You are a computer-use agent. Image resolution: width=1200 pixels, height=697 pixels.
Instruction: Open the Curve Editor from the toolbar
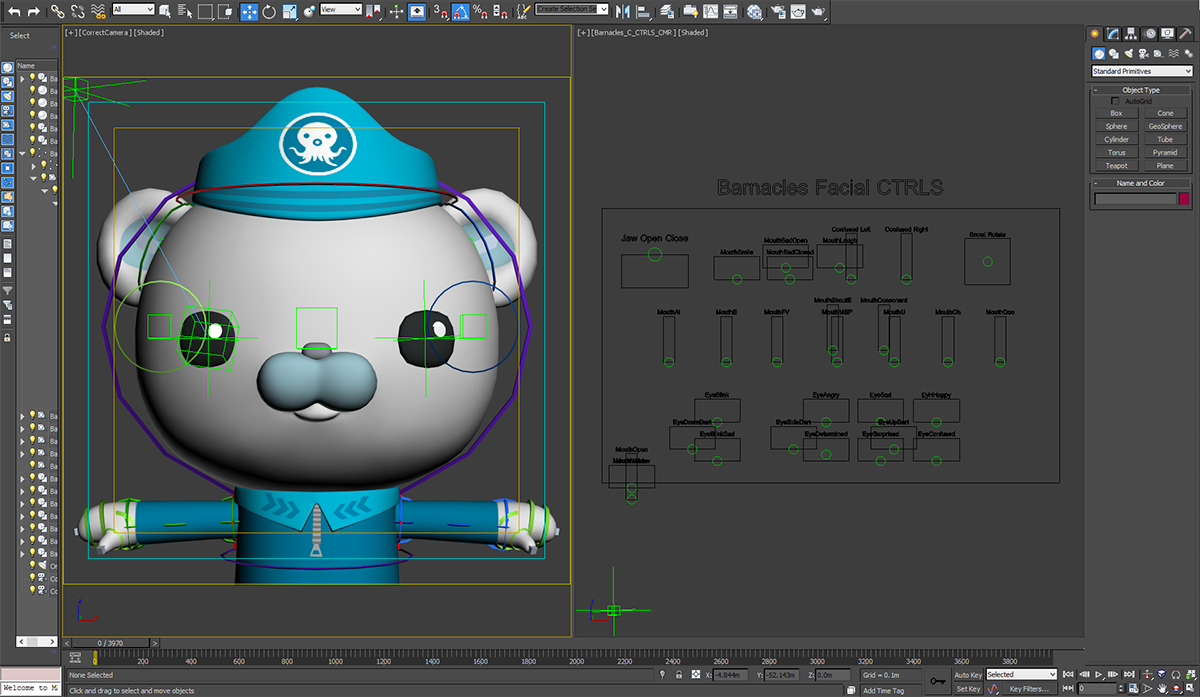click(x=712, y=12)
